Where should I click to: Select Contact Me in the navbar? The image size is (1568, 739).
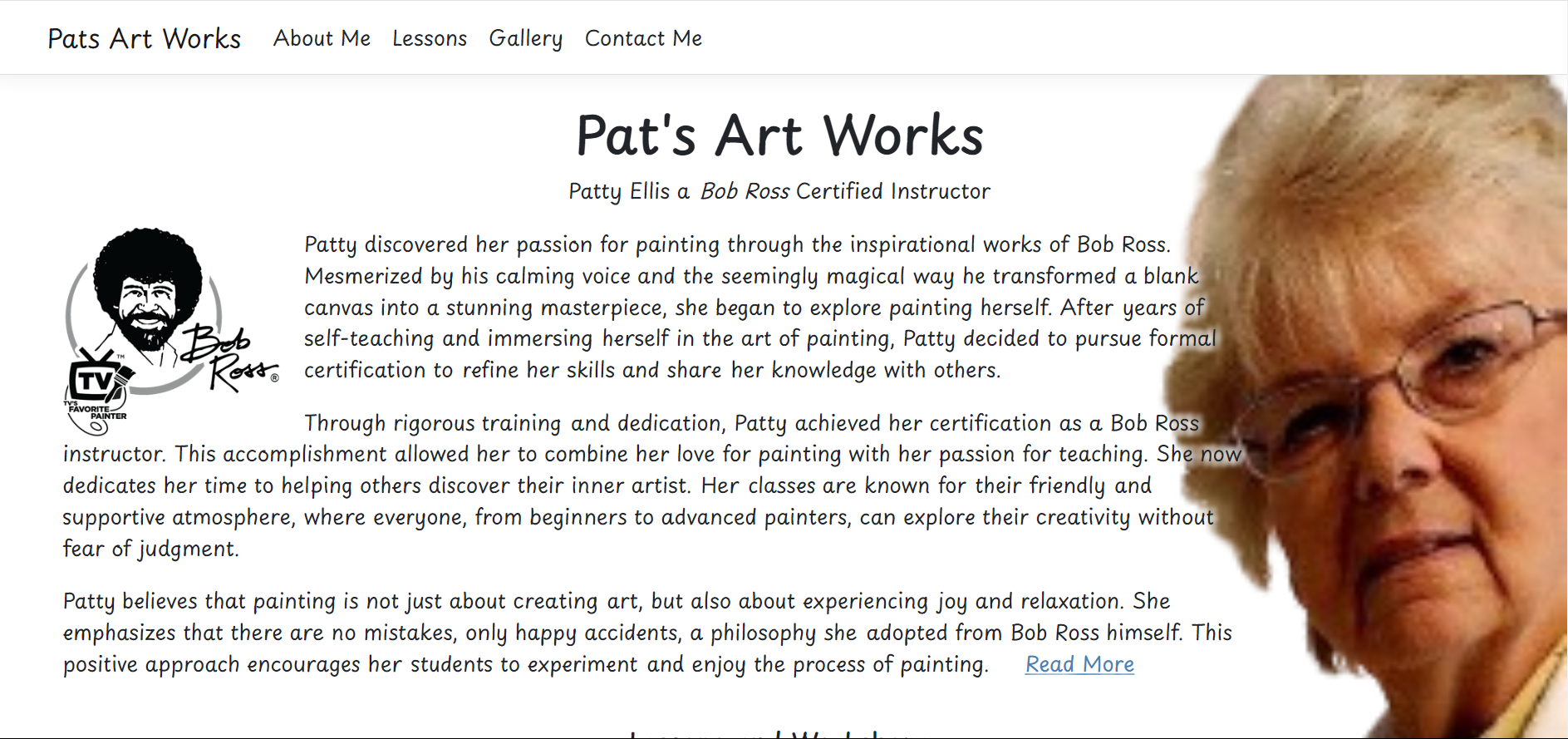tap(643, 38)
